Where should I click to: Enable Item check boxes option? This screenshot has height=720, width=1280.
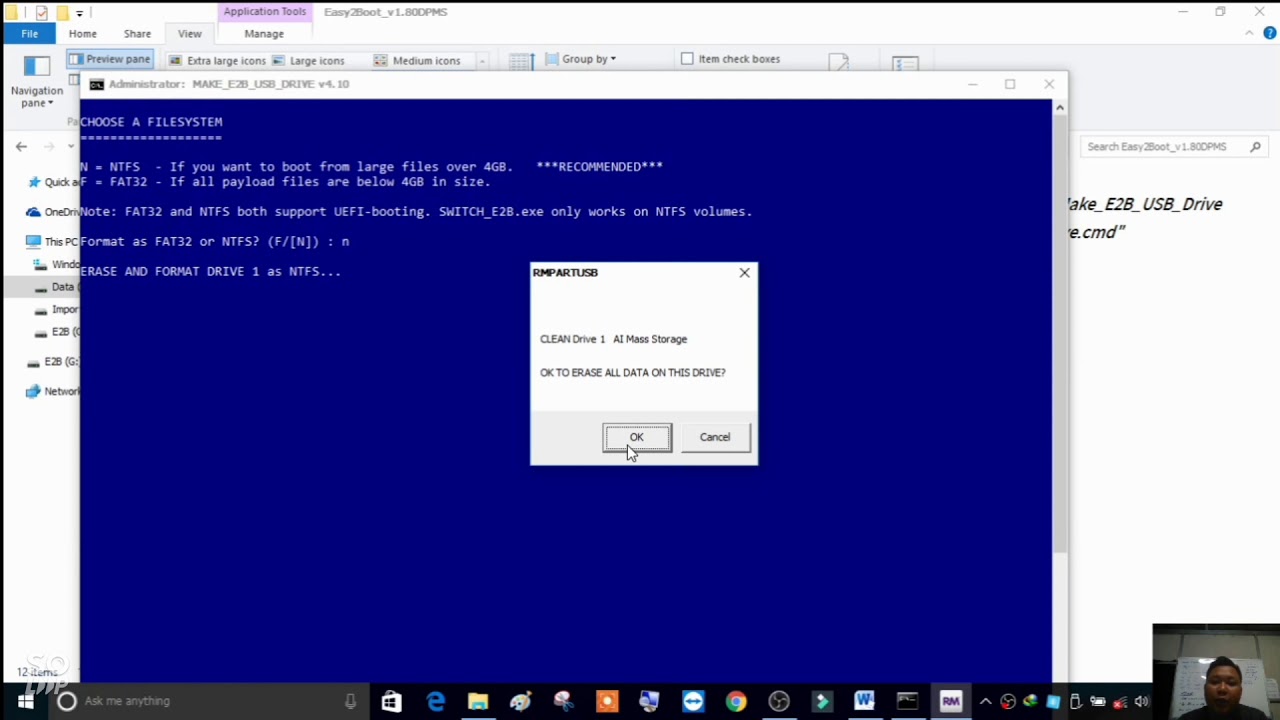pos(730,59)
